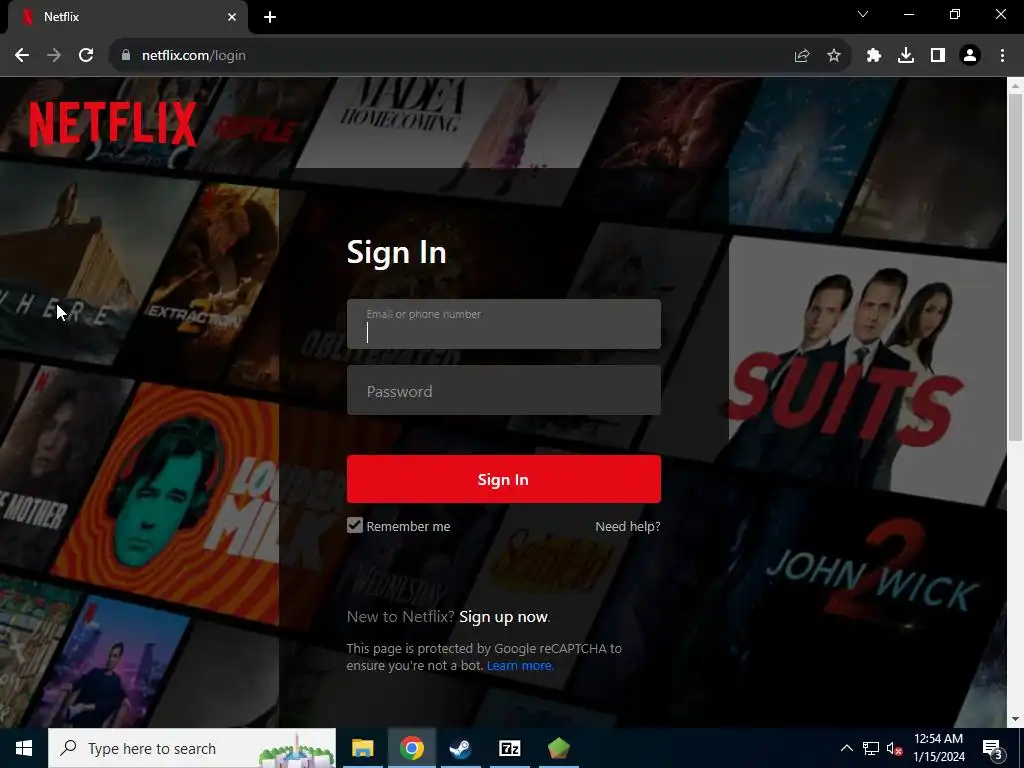
Task: Open 7-Zip from the taskbar
Action: 509,748
